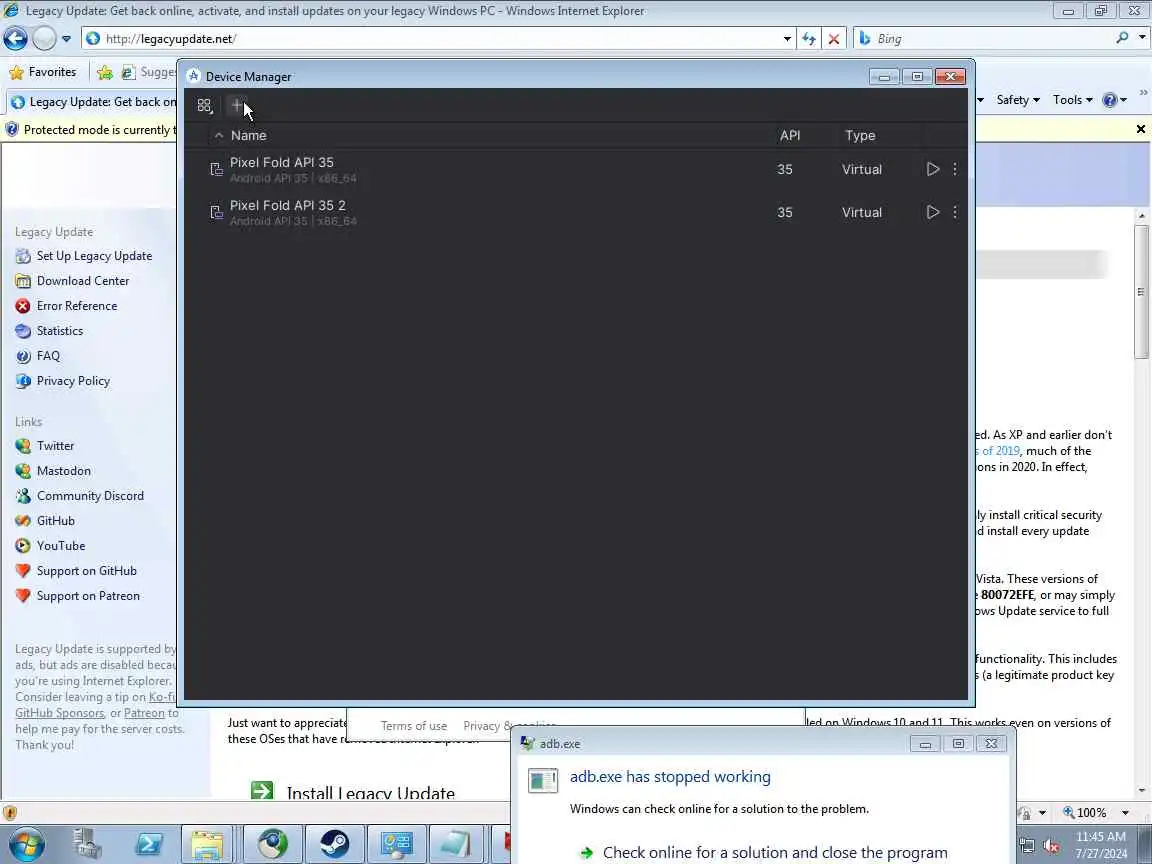Open device grouping options icon in Device Manager
Viewport: 1152px width, 864px height.
click(205, 106)
